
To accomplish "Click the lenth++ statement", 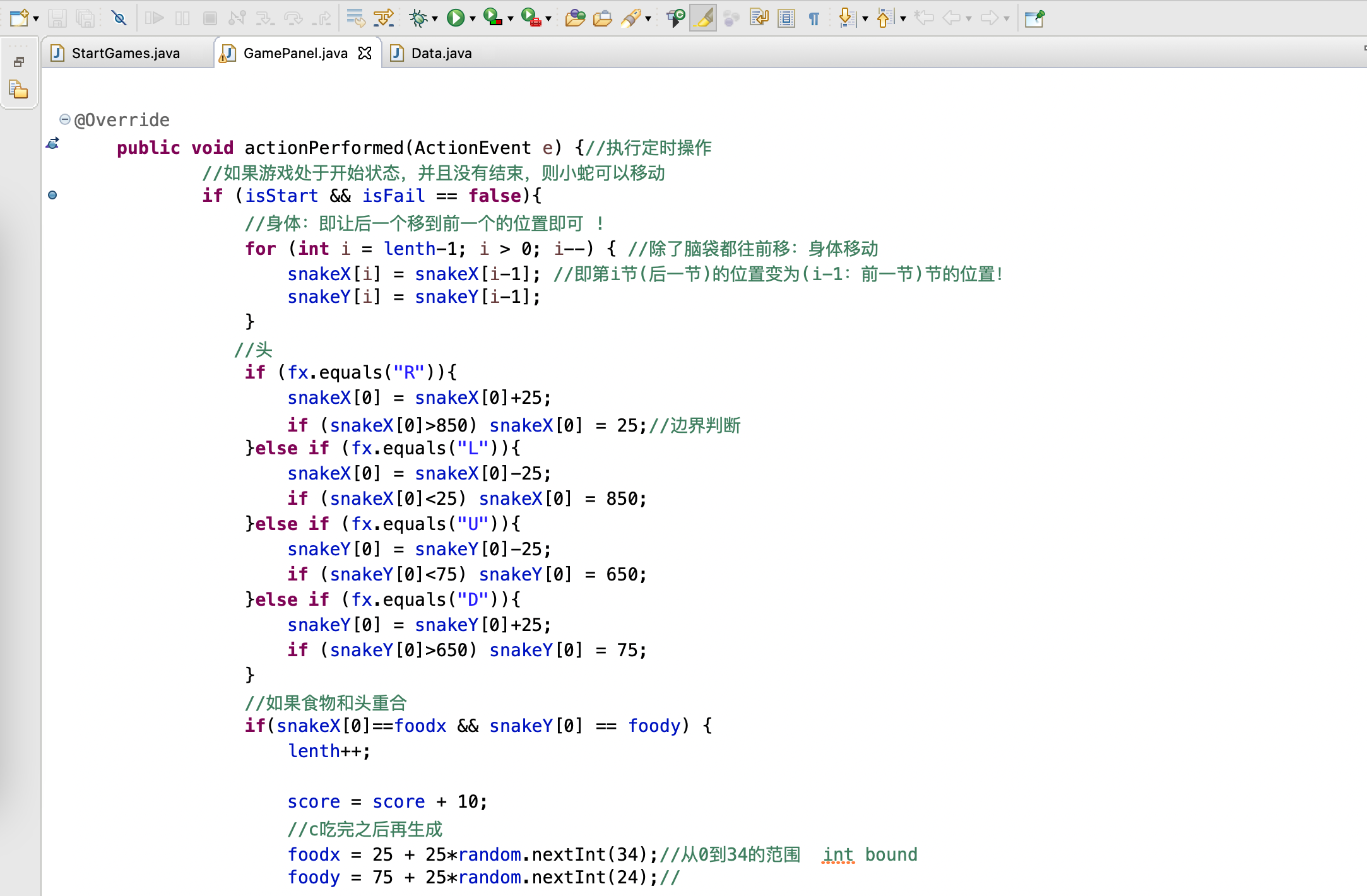I will pos(329,751).
